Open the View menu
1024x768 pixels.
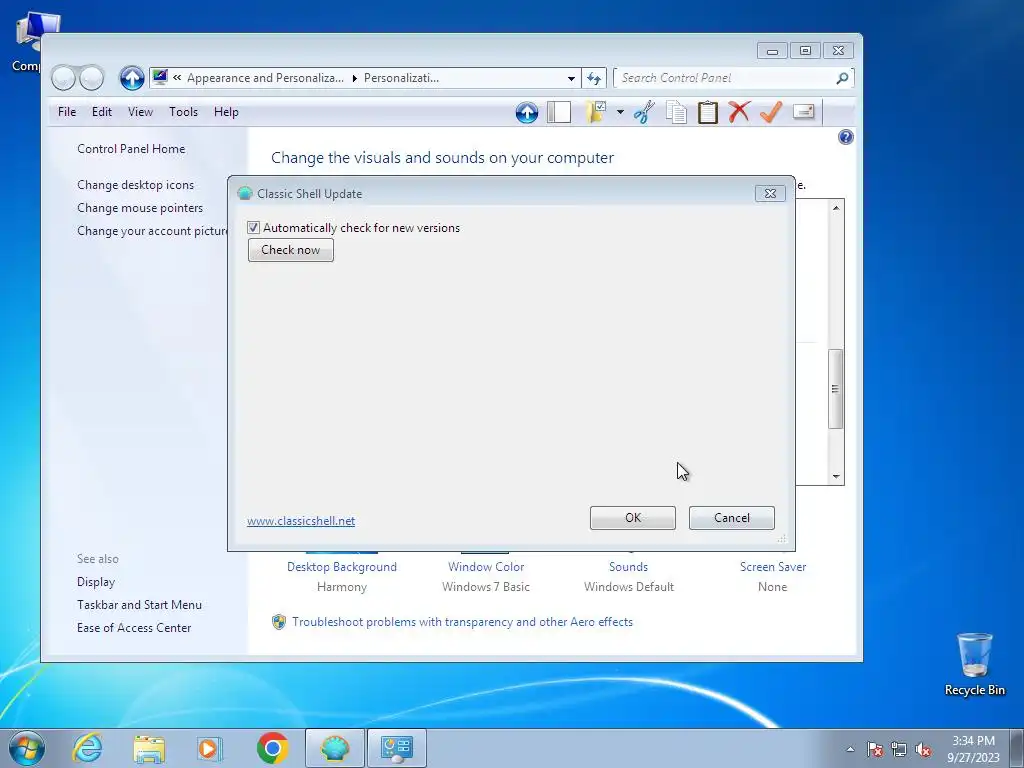coord(140,112)
